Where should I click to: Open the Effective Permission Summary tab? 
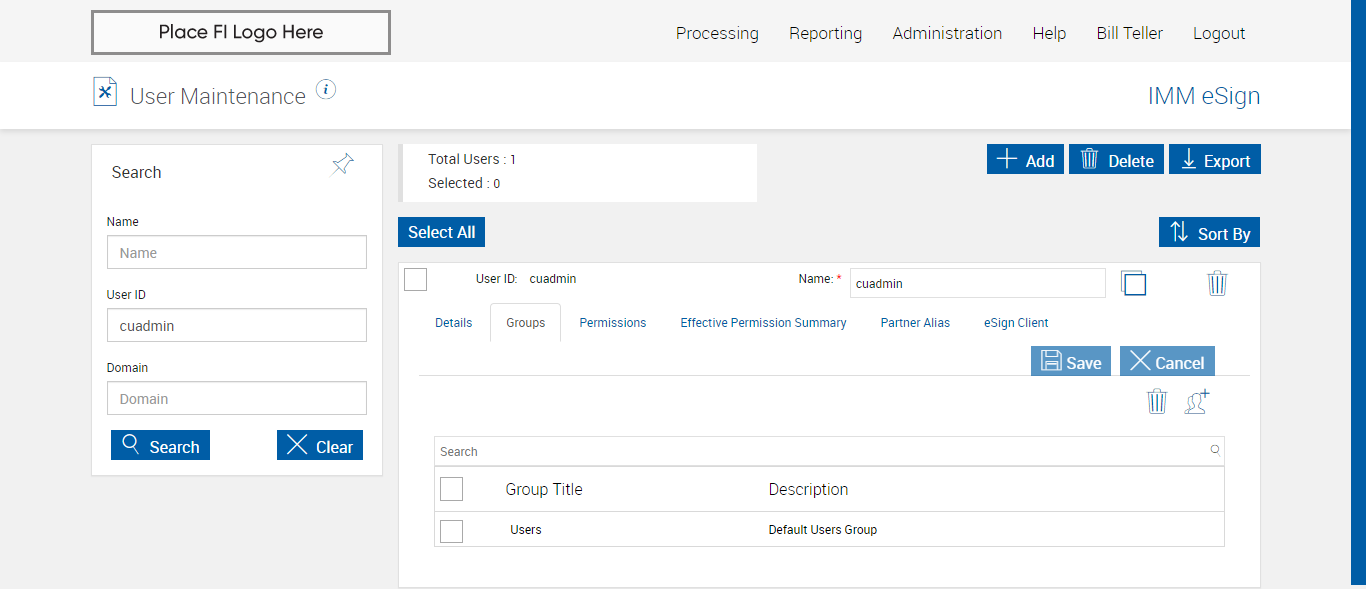[x=763, y=323]
